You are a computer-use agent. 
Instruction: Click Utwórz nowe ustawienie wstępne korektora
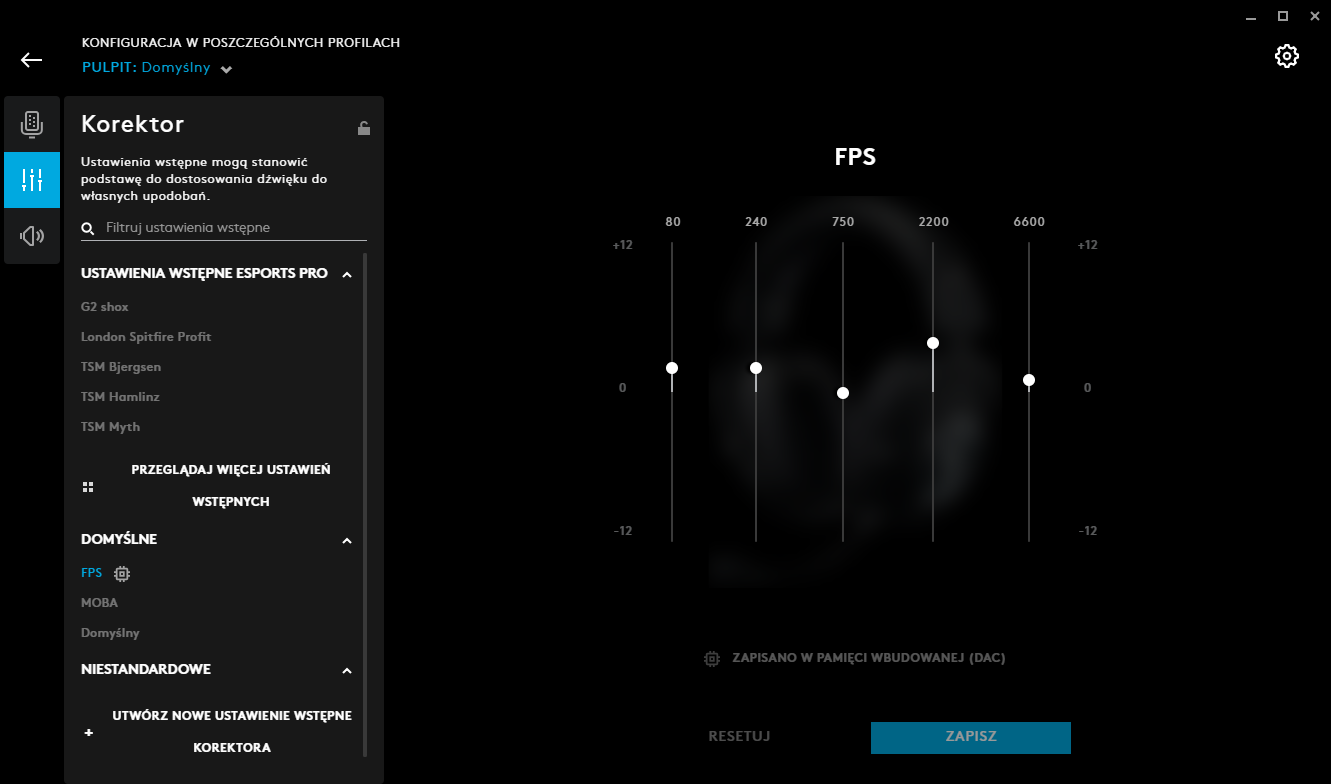pos(232,732)
